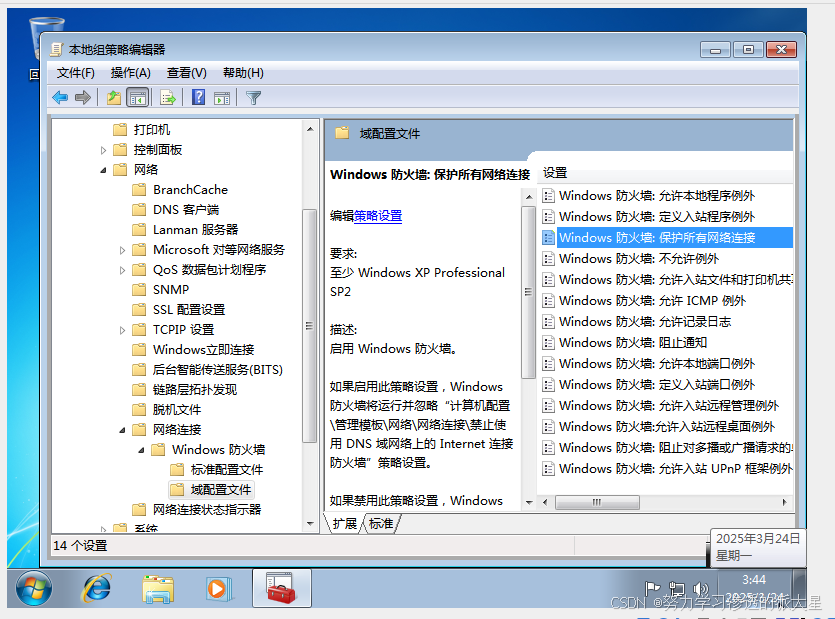Open the 策略设置 link
Screen dimensions: 835x619
378,216
